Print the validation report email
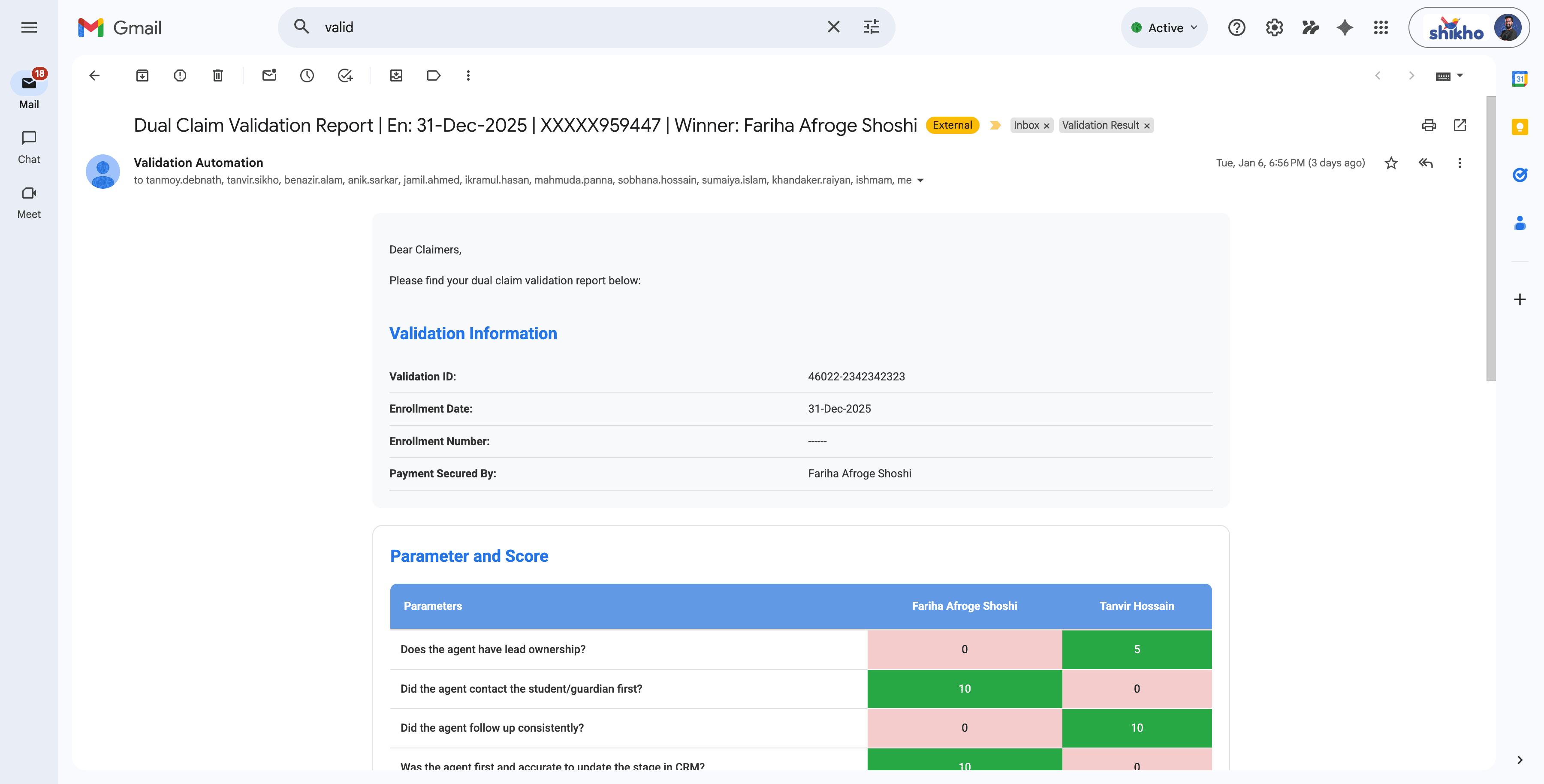Screen dimensions: 1544x784 click(x=1429, y=125)
